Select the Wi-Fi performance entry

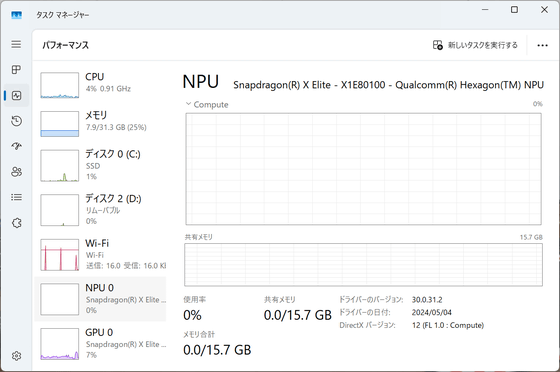(x=101, y=255)
